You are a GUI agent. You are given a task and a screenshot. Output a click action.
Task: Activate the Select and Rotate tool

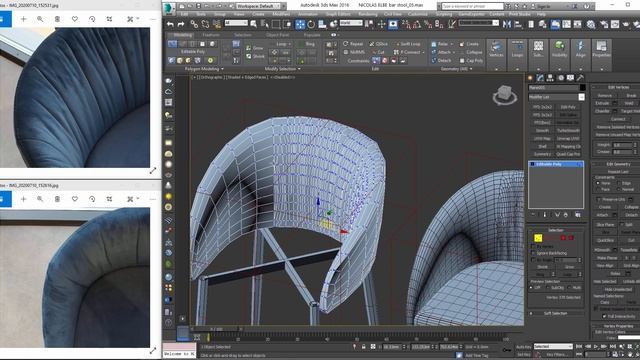311,24
